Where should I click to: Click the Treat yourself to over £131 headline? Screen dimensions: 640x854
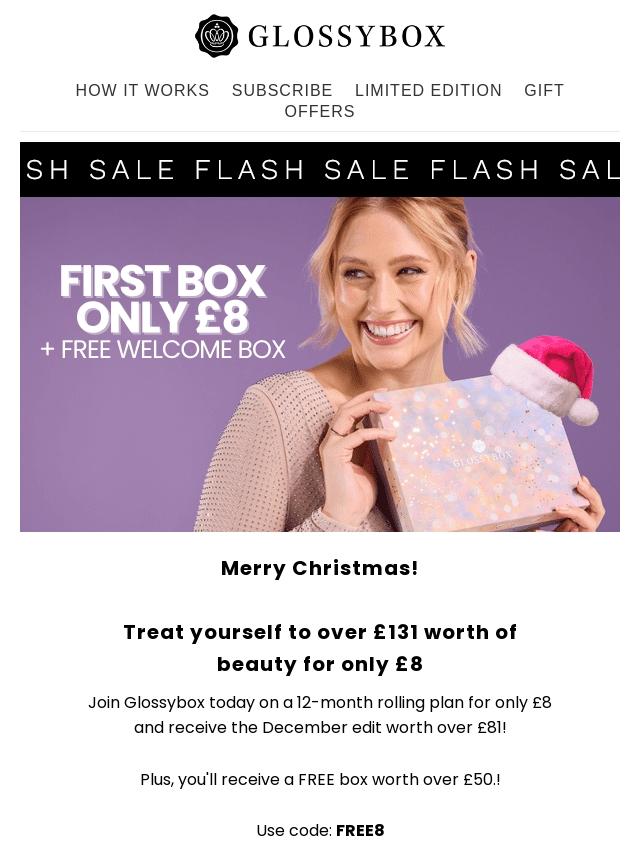click(x=320, y=648)
